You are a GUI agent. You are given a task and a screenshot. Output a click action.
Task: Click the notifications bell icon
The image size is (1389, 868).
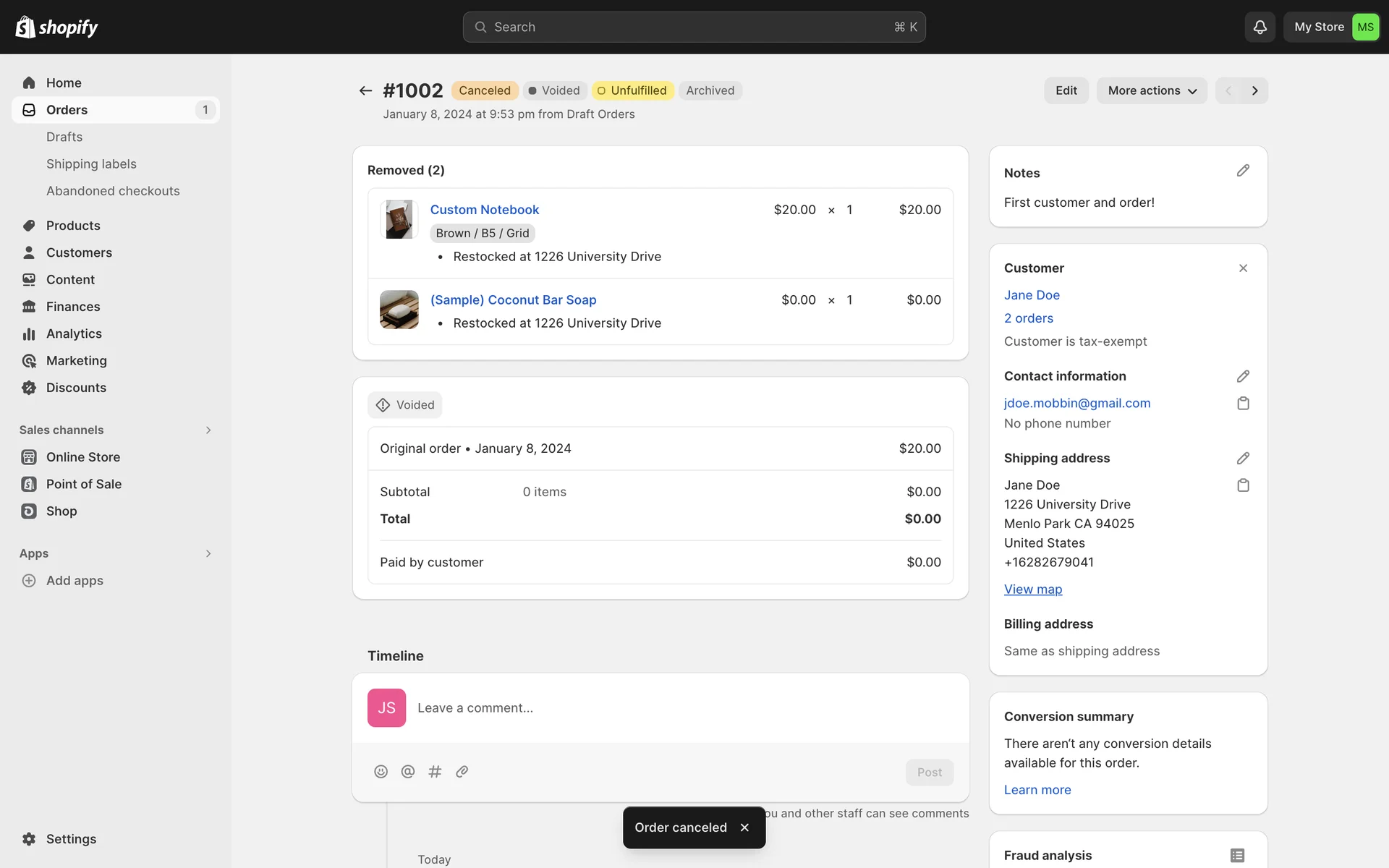(x=1260, y=27)
